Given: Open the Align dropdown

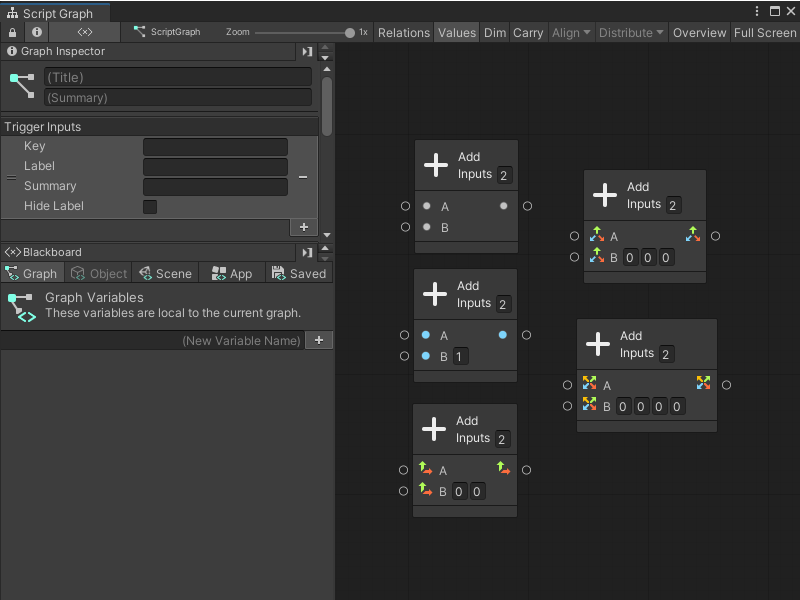Looking at the screenshot, I should [571, 32].
